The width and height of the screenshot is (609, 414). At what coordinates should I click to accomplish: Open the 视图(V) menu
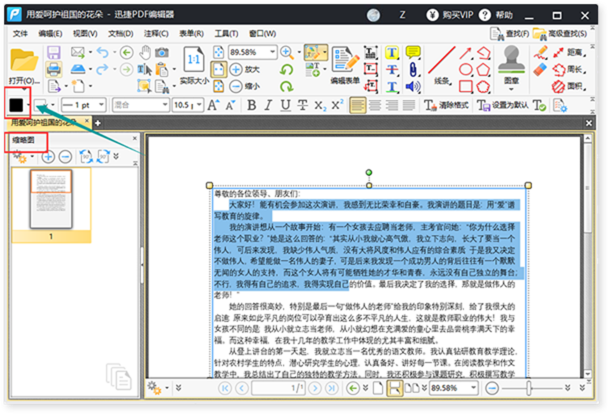click(85, 33)
